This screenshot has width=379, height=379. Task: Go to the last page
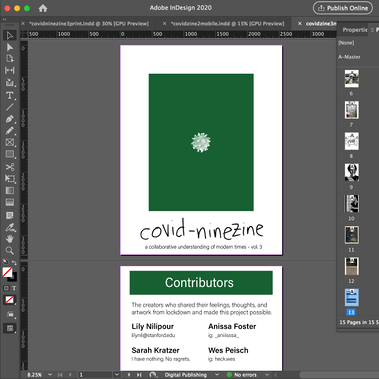[x=139, y=375]
